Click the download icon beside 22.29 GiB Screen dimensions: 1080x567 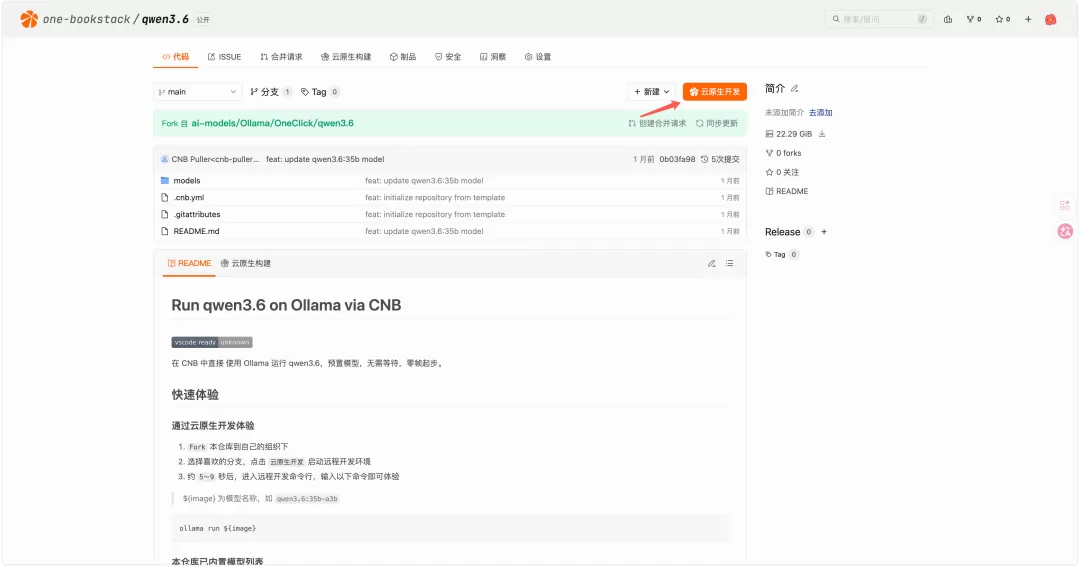click(822, 134)
